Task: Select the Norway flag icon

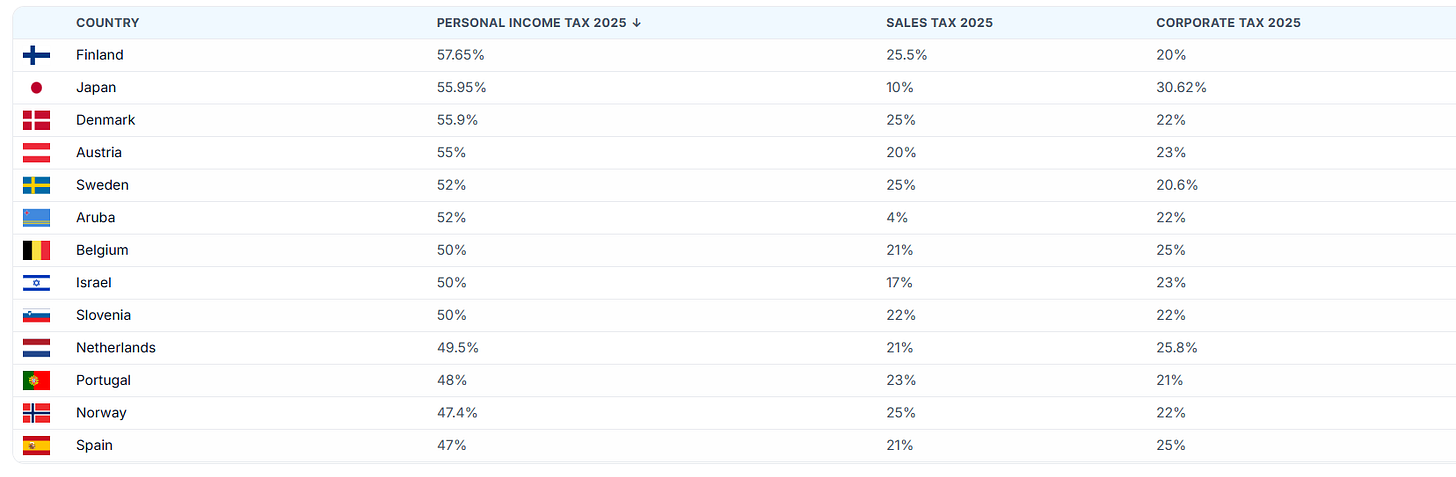Action: [36, 413]
